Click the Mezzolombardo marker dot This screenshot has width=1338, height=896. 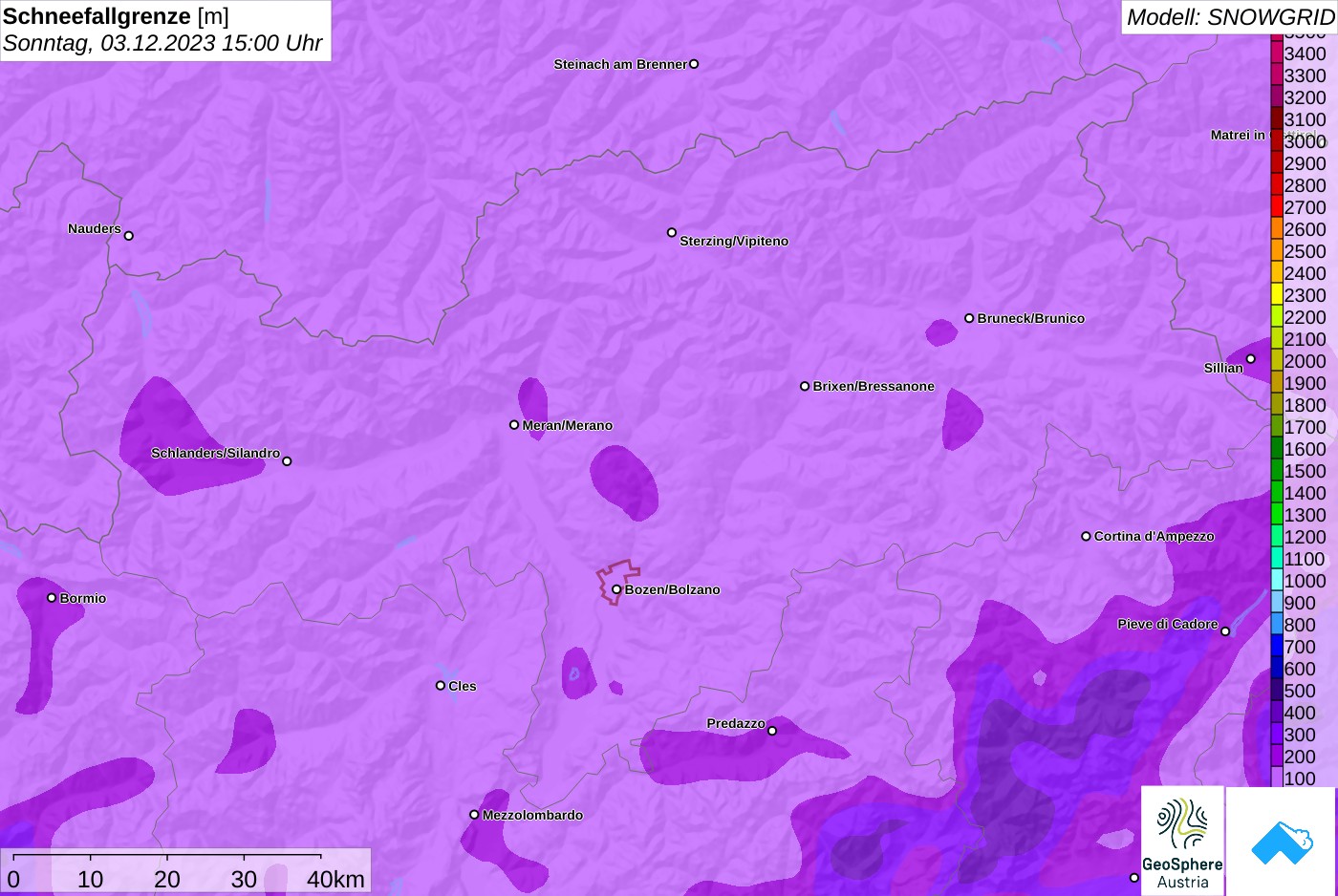click(x=474, y=815)
